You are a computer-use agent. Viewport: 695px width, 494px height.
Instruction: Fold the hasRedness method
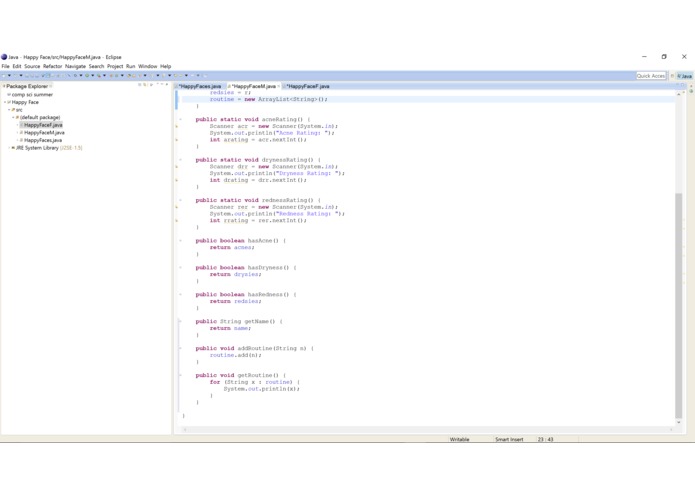(180, 294)
